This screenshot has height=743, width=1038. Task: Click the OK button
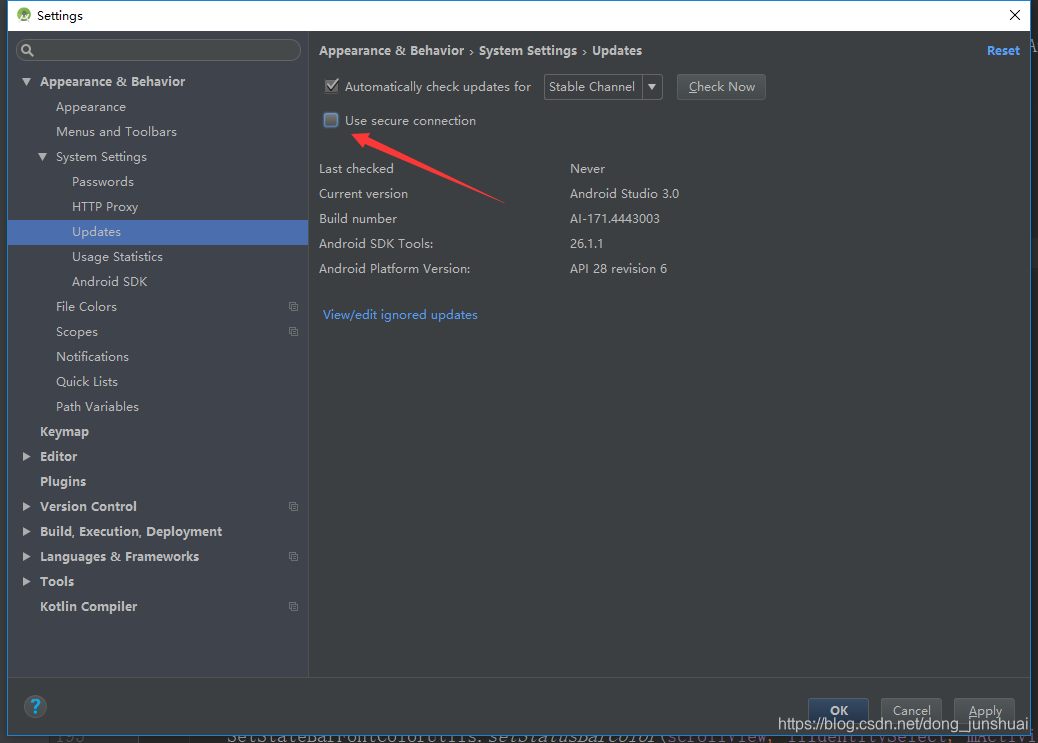click(839, 710)
